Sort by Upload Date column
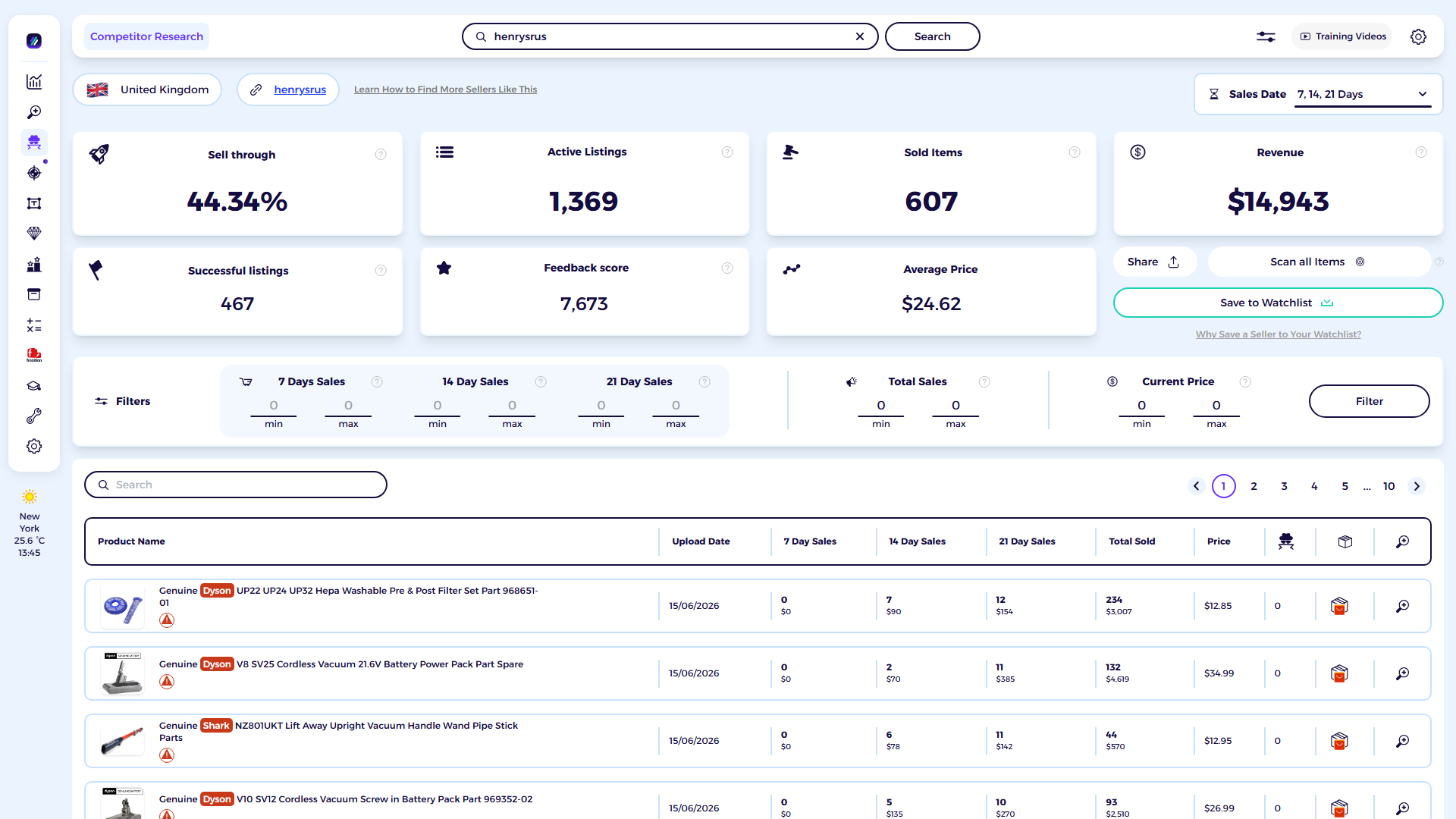The image size is (1456, 819). point(701,541)
